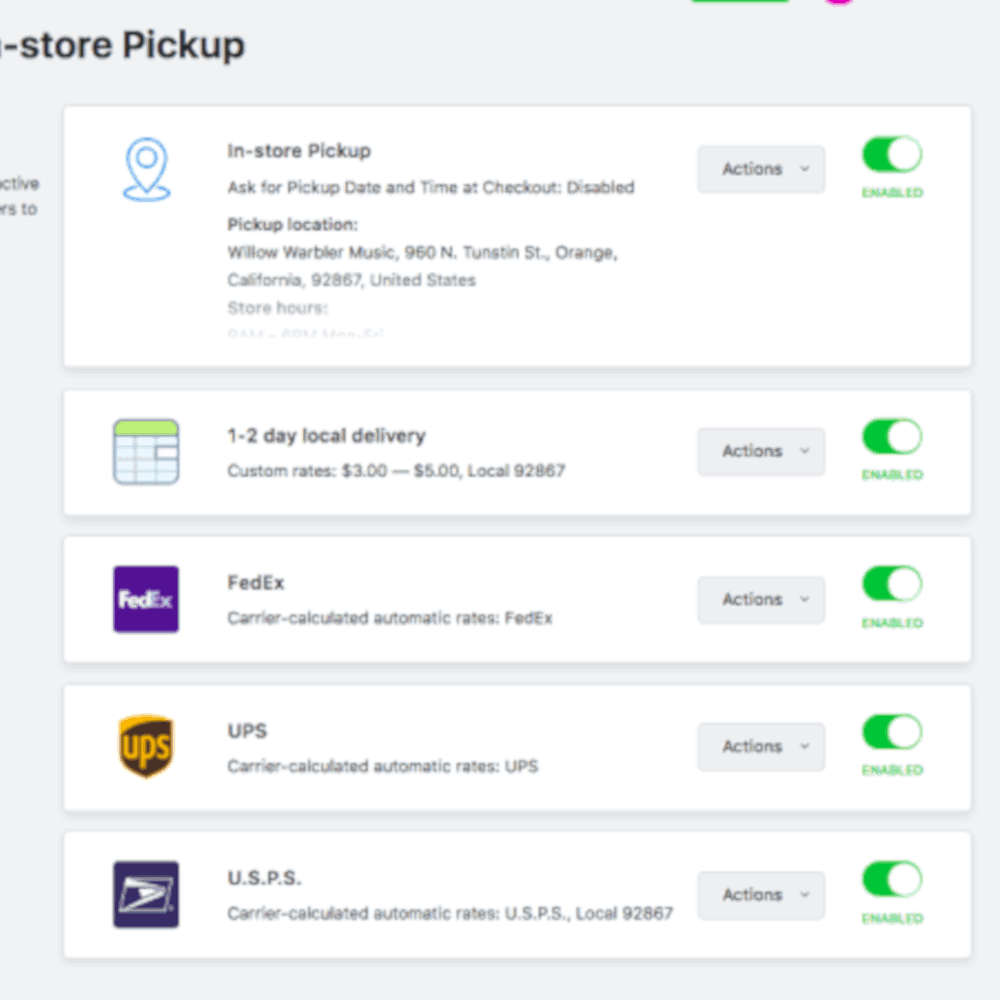Image resolution: width=1000 pixels, height=1000 pixels.
Task: Click the green badge at top of page
Action: (x=739, y=3)
